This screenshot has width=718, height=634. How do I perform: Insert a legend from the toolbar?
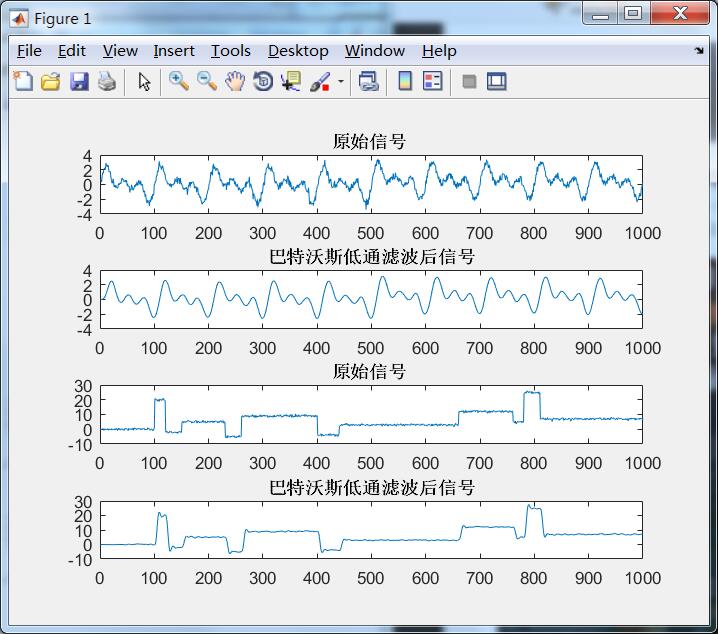coord(433,81)
